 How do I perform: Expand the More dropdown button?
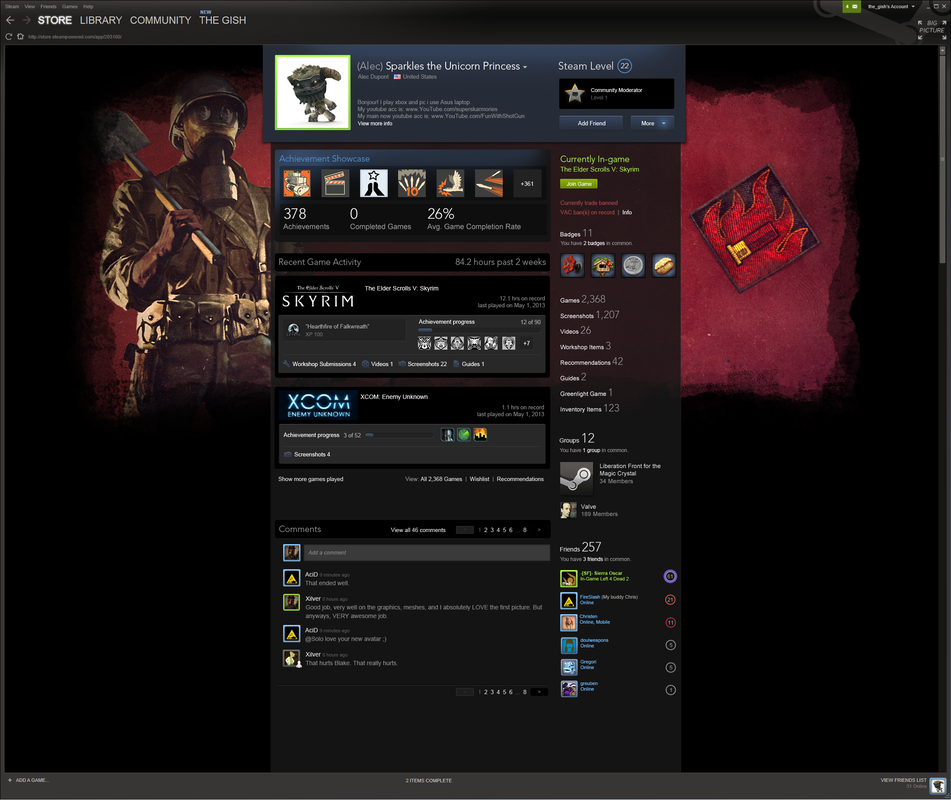[x=651, y=123]
